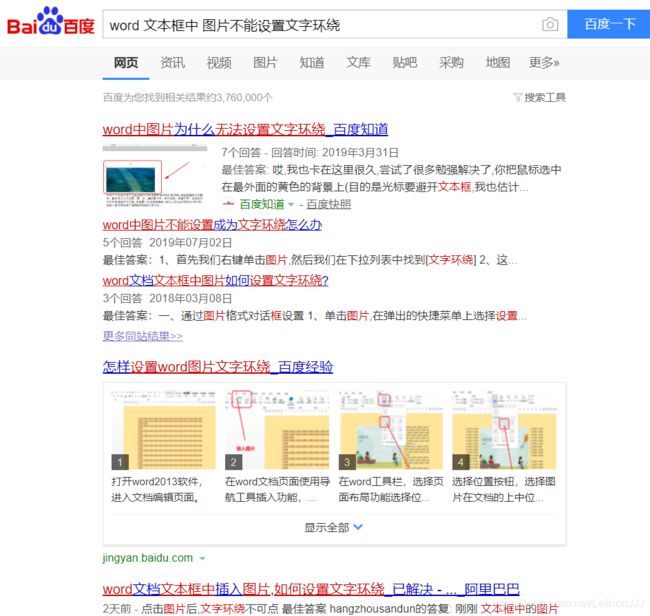Open step 3 thumbnail image
650x616 pixels.
390,430
